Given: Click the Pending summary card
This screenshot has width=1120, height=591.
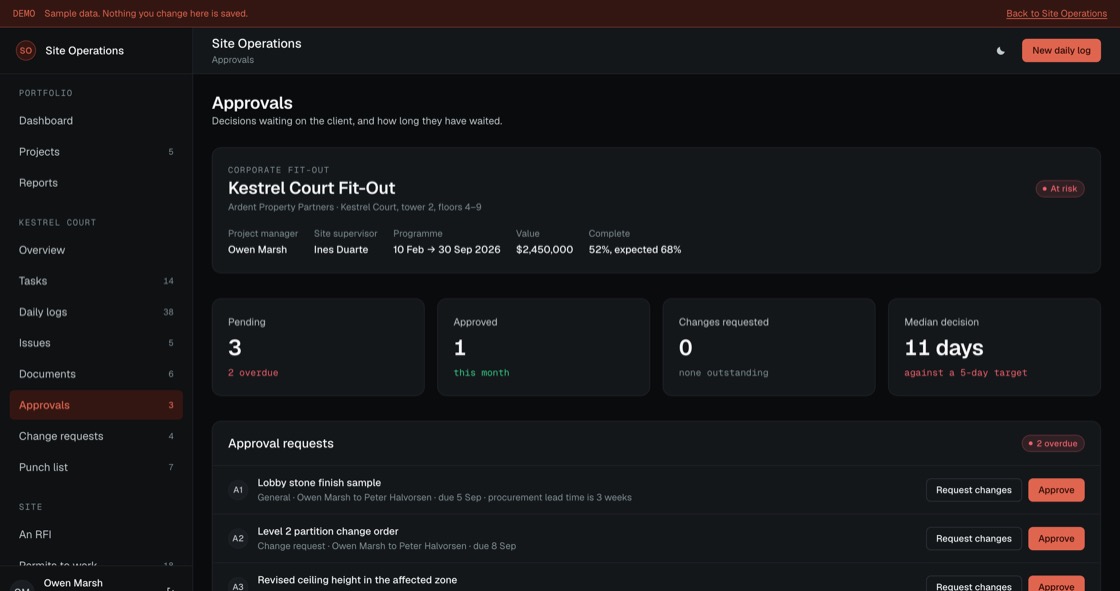Looking at the screenshot, I should point(319,347).
